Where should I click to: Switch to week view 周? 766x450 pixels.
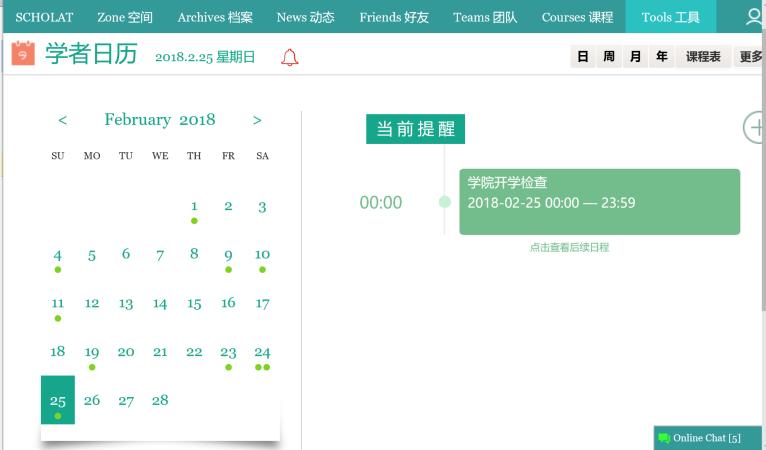point(609,57)
